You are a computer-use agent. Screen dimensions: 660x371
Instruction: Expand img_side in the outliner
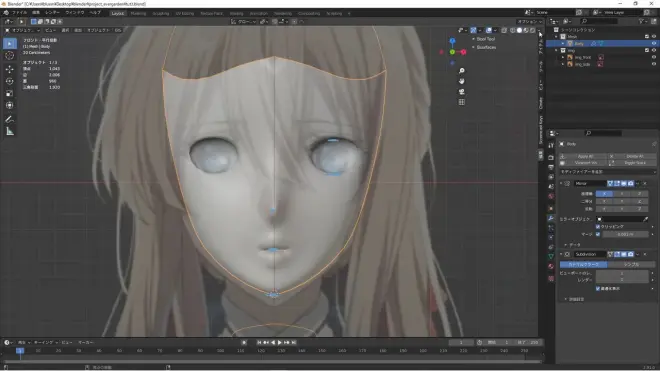point(563,64)
